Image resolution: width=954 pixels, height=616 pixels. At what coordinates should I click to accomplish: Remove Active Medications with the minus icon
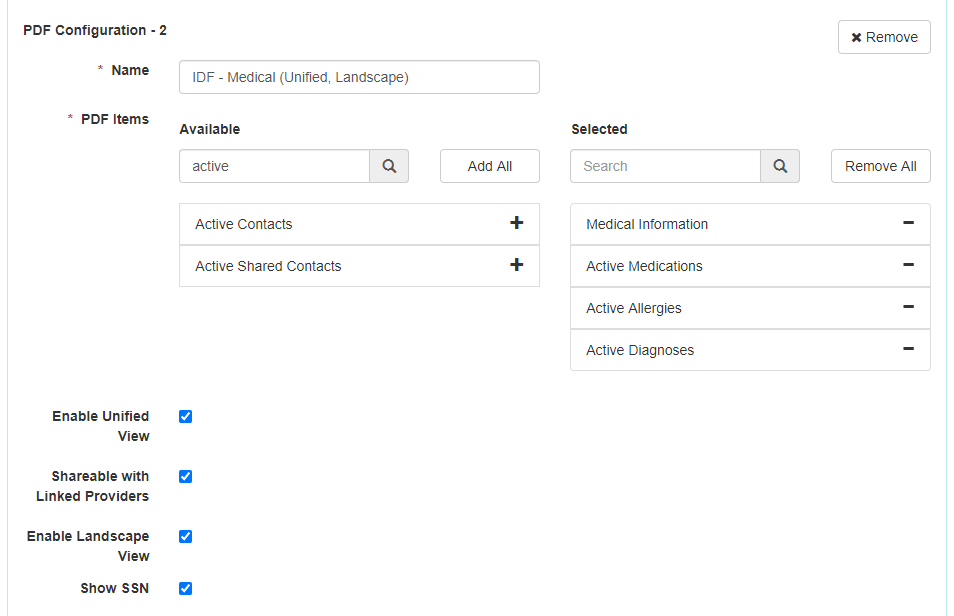pyautogui.click(x=907, y=265)
